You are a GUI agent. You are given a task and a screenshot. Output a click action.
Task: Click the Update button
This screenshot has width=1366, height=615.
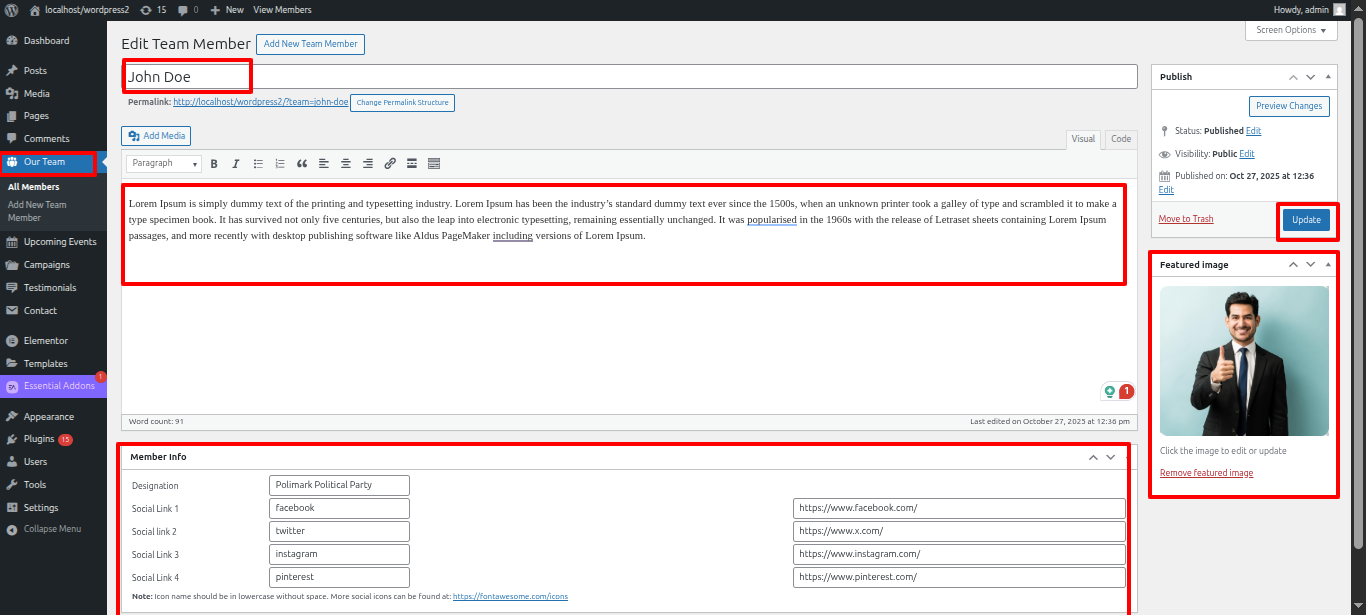(x=1306, y=220)
